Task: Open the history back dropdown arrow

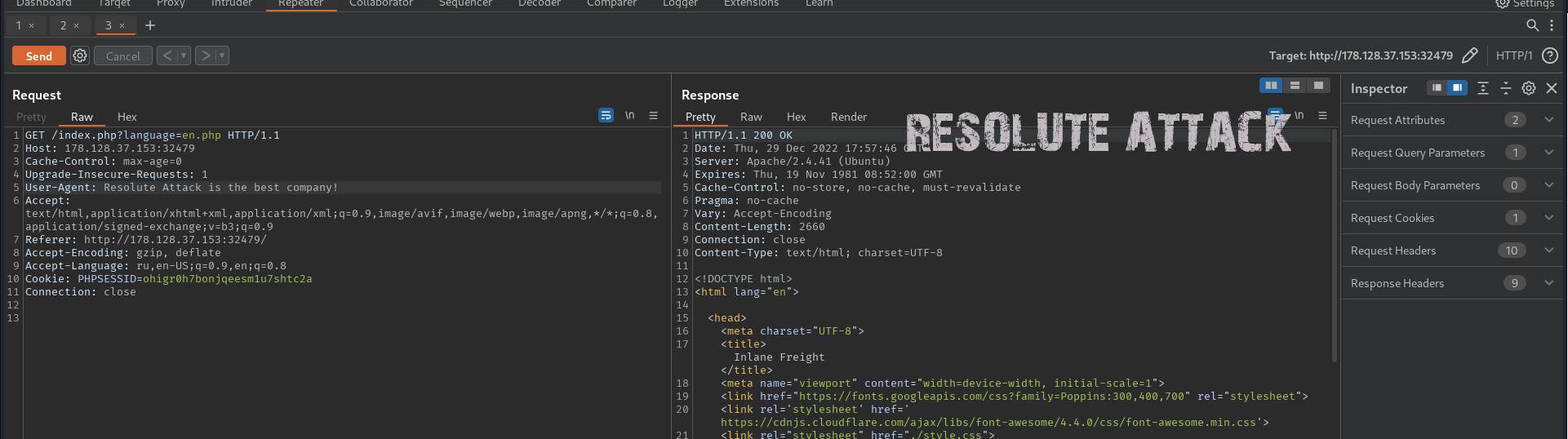Action: click(x=184, y=55)
